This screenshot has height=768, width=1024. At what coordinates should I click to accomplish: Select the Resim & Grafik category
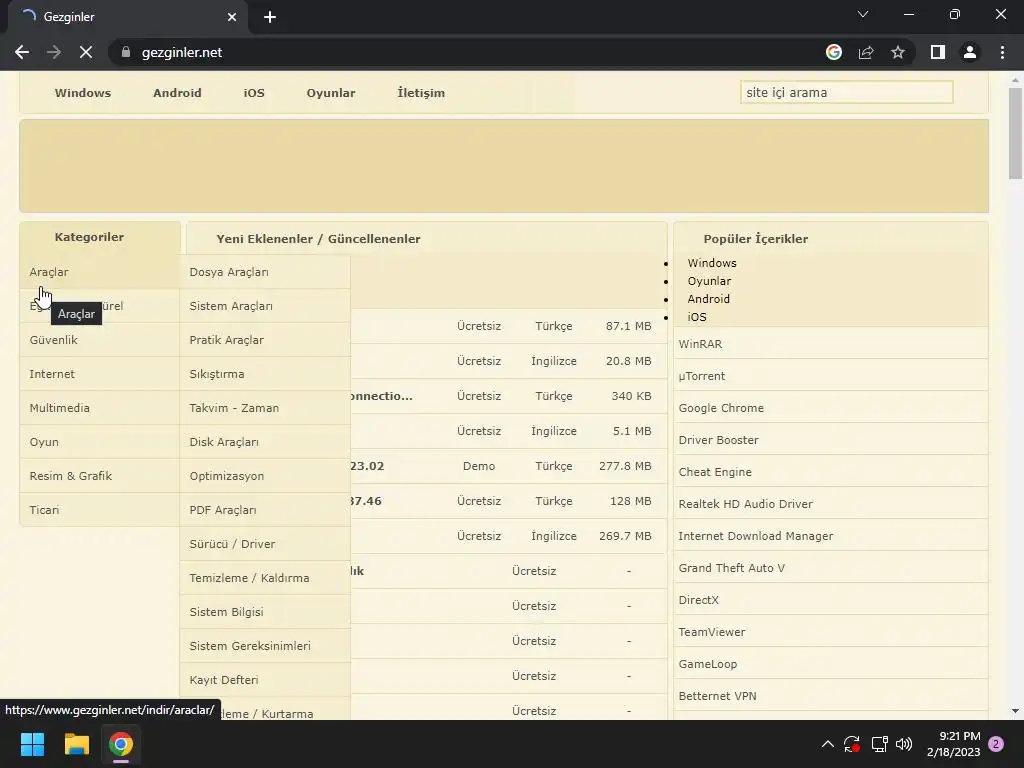(x=100, y=475)
